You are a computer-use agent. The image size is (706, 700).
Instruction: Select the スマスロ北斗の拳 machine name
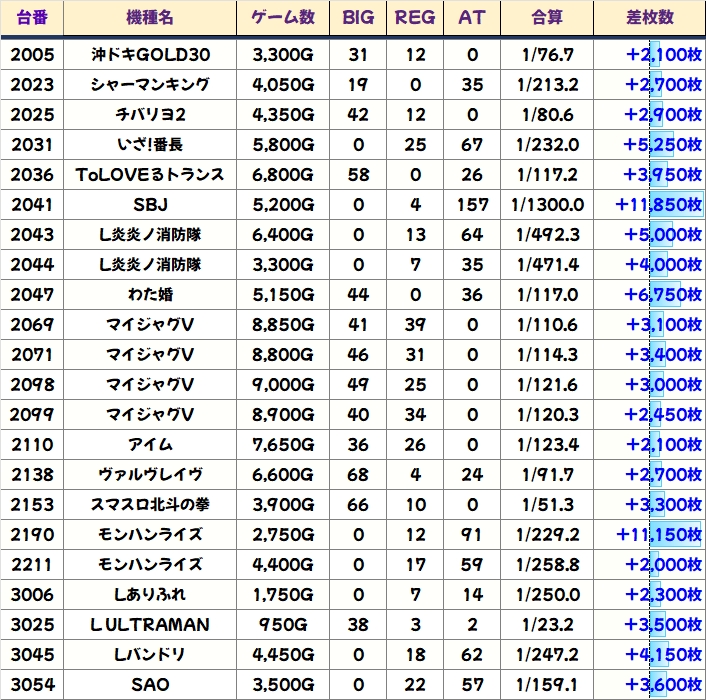tap(150, 505)
